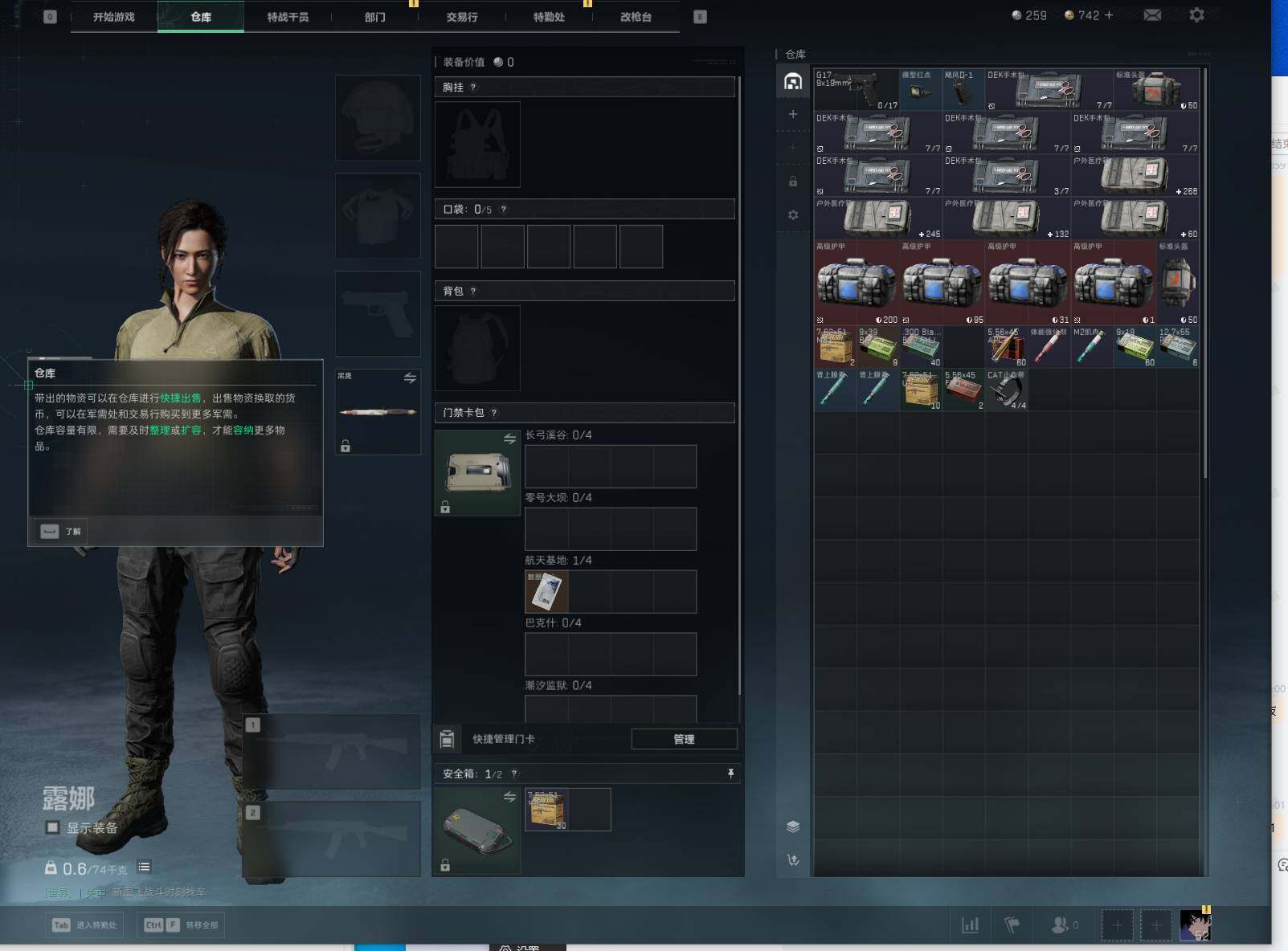Click the primary weapon slot 1

click(x=332, y=752)
